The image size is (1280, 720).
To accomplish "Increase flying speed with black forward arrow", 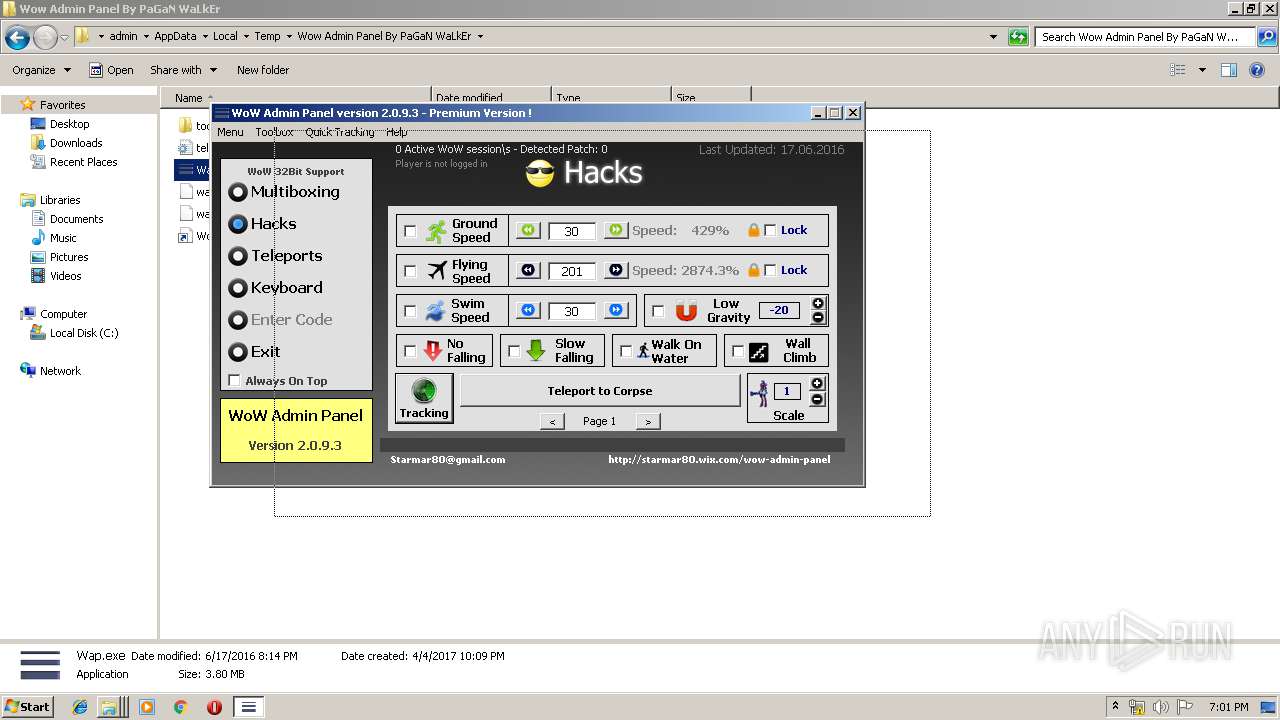I will click(x=616, y=270).
